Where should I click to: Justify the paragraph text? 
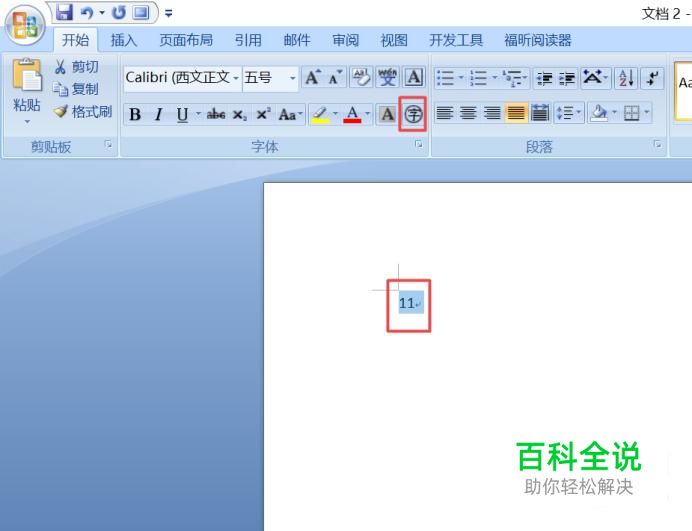[516, 113]
